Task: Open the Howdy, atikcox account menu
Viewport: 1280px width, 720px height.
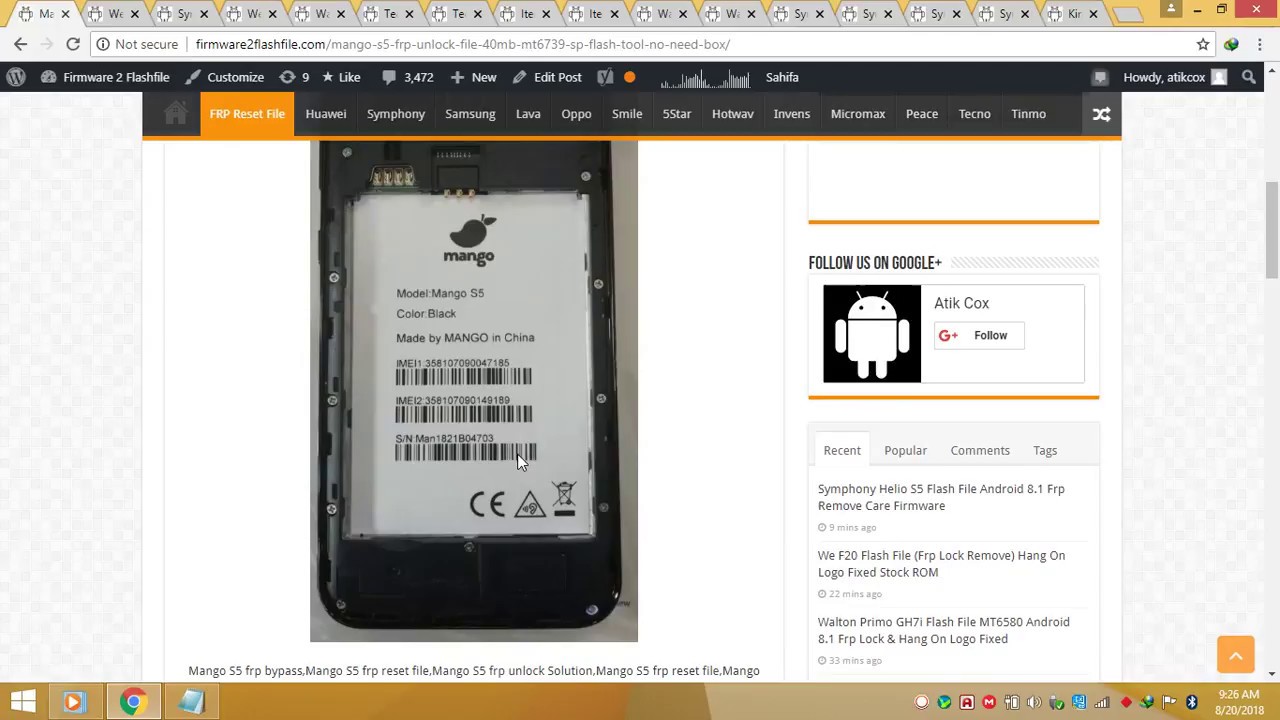Action: click(x=1174, y=77)
